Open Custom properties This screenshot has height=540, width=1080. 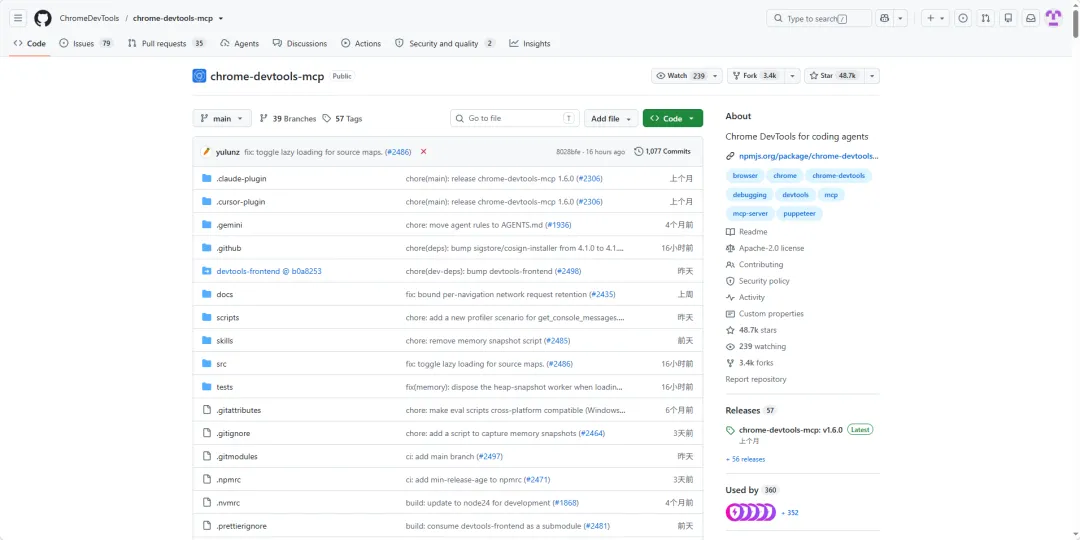click(765, 313)
